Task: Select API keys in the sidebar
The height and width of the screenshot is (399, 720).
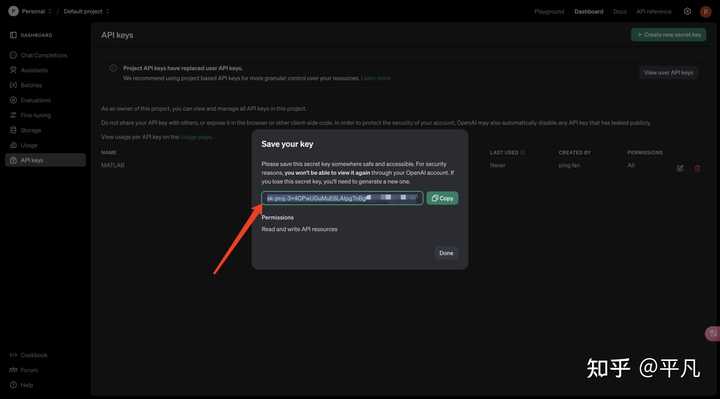Action: (45, 160)
